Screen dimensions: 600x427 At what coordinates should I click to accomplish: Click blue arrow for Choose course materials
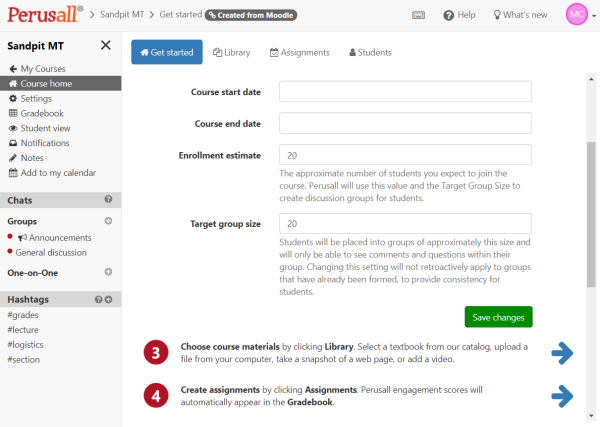(562, 353)
